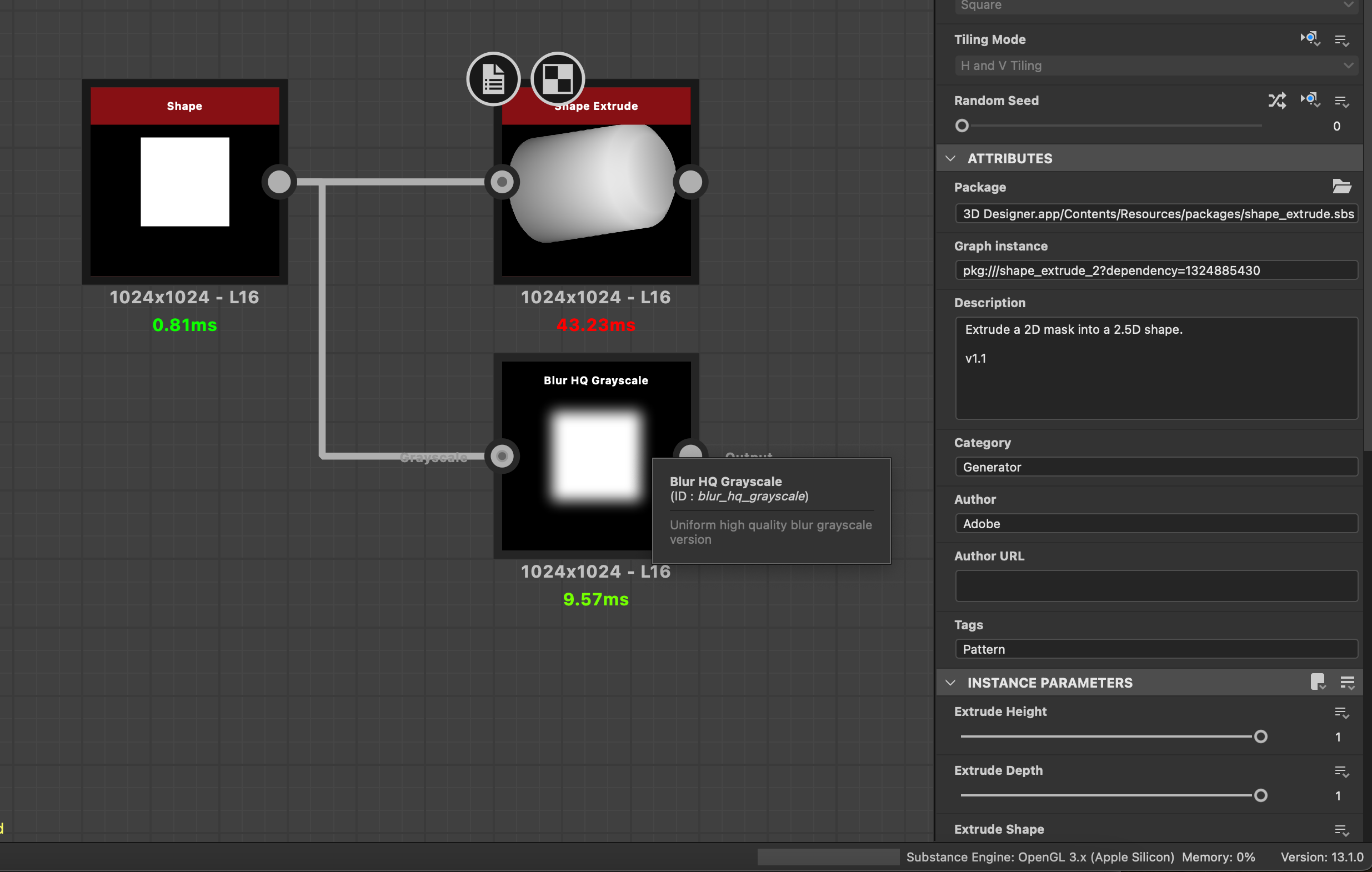The image size is (1372, 872).
Task: Click the Author URL input field
Action: point(1155,585)
